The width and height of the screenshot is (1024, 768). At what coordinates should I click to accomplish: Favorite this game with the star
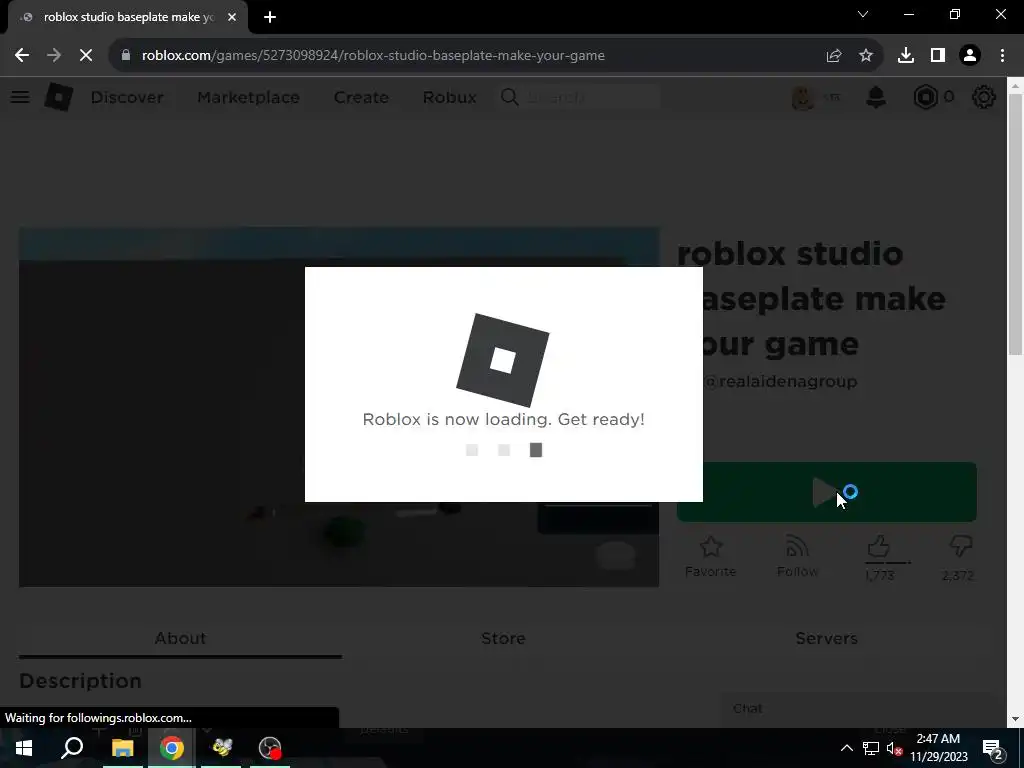[x=711, y=556]
